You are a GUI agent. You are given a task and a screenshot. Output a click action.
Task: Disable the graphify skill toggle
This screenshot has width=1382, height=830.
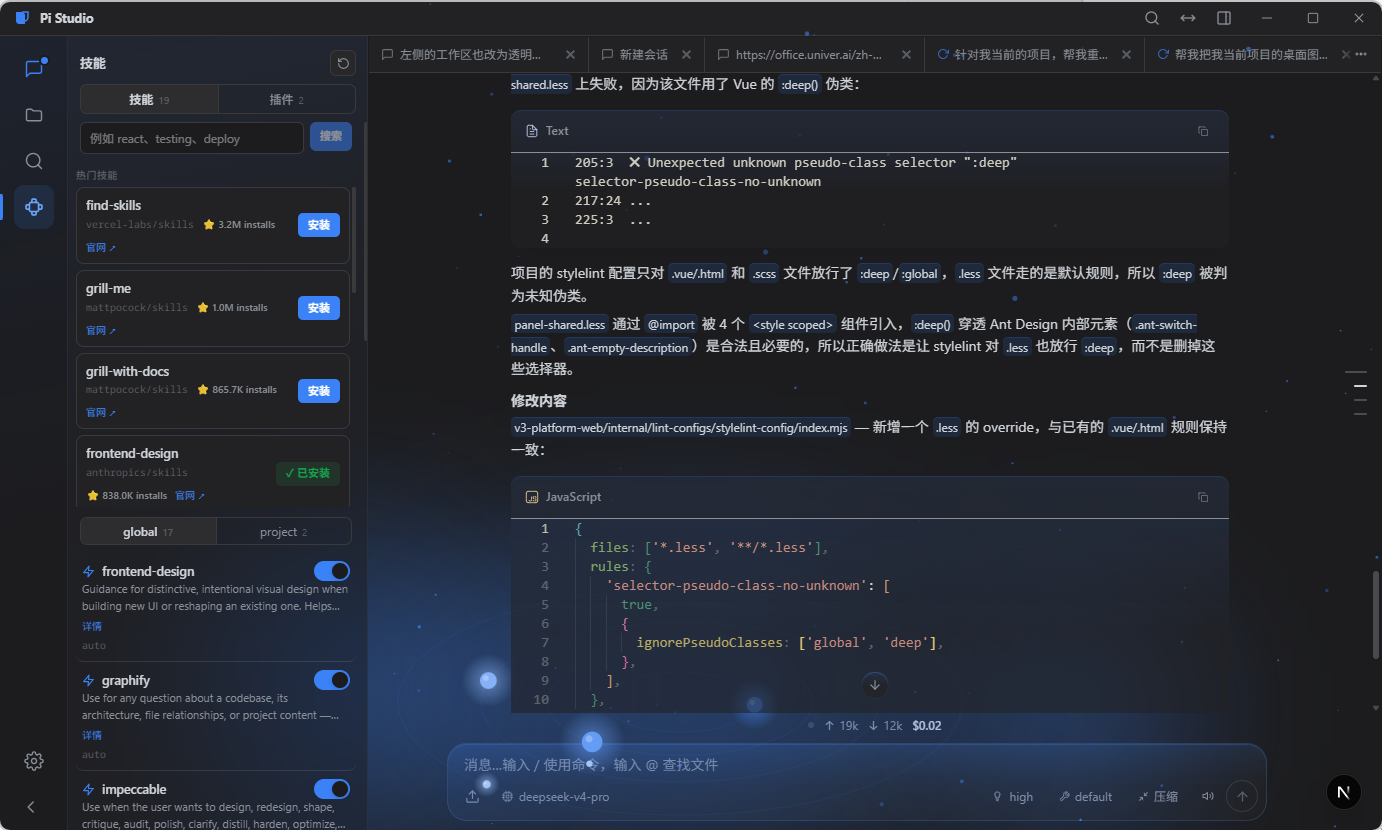332,680
